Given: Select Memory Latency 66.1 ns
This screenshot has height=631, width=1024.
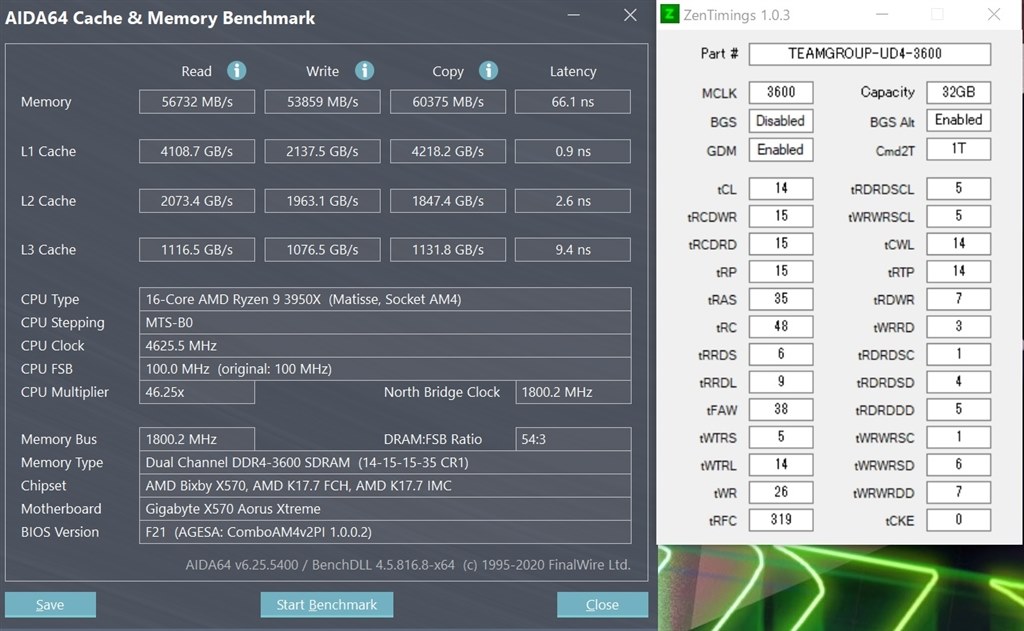Looking at the screenshot, I should pyautogui.click(x=573, y=102).
